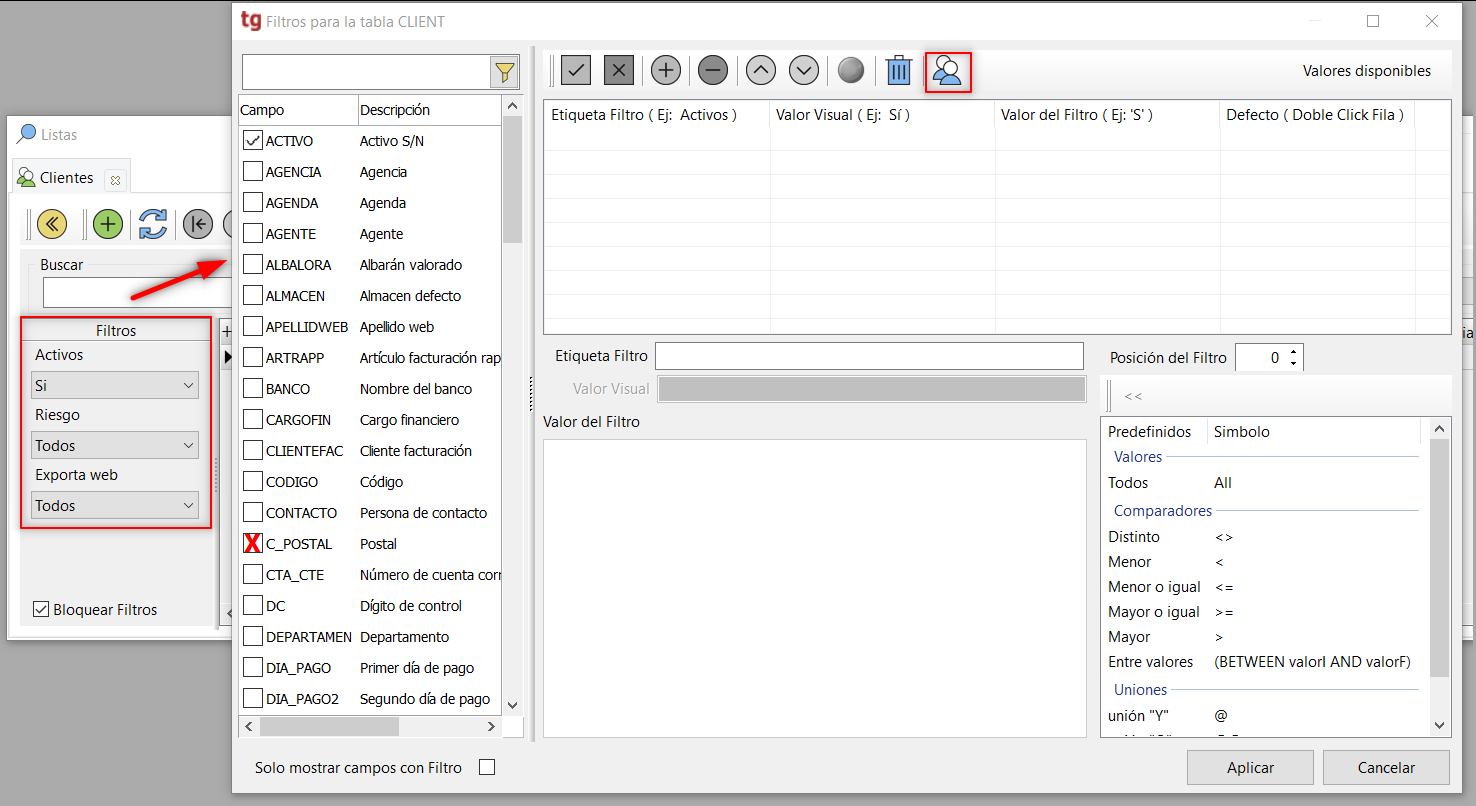The height and width of the screenshot is (806, 1476).
Task: Select the Mayor o igual >= comparator
Action: pos(1265,612)
